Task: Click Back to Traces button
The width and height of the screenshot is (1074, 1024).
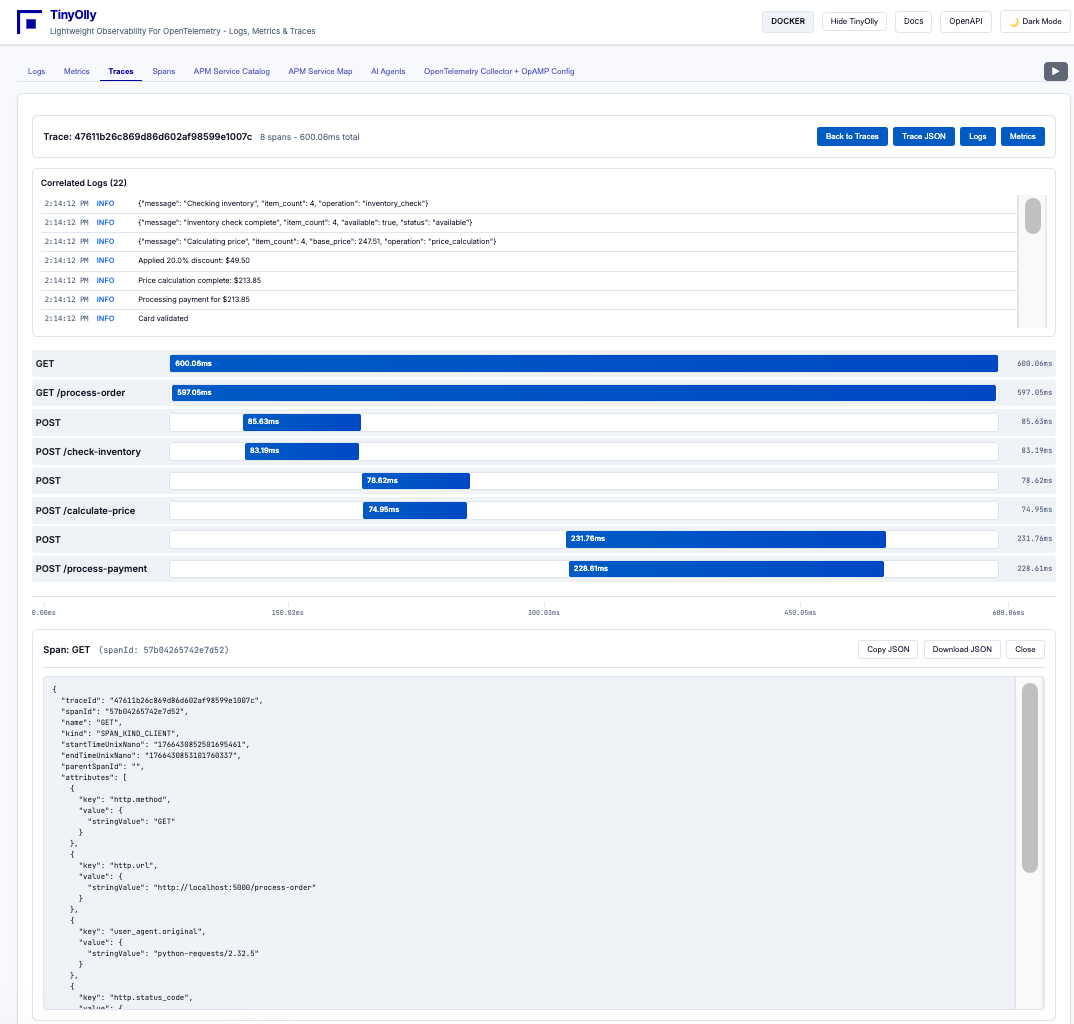Action: pos(852,136)
